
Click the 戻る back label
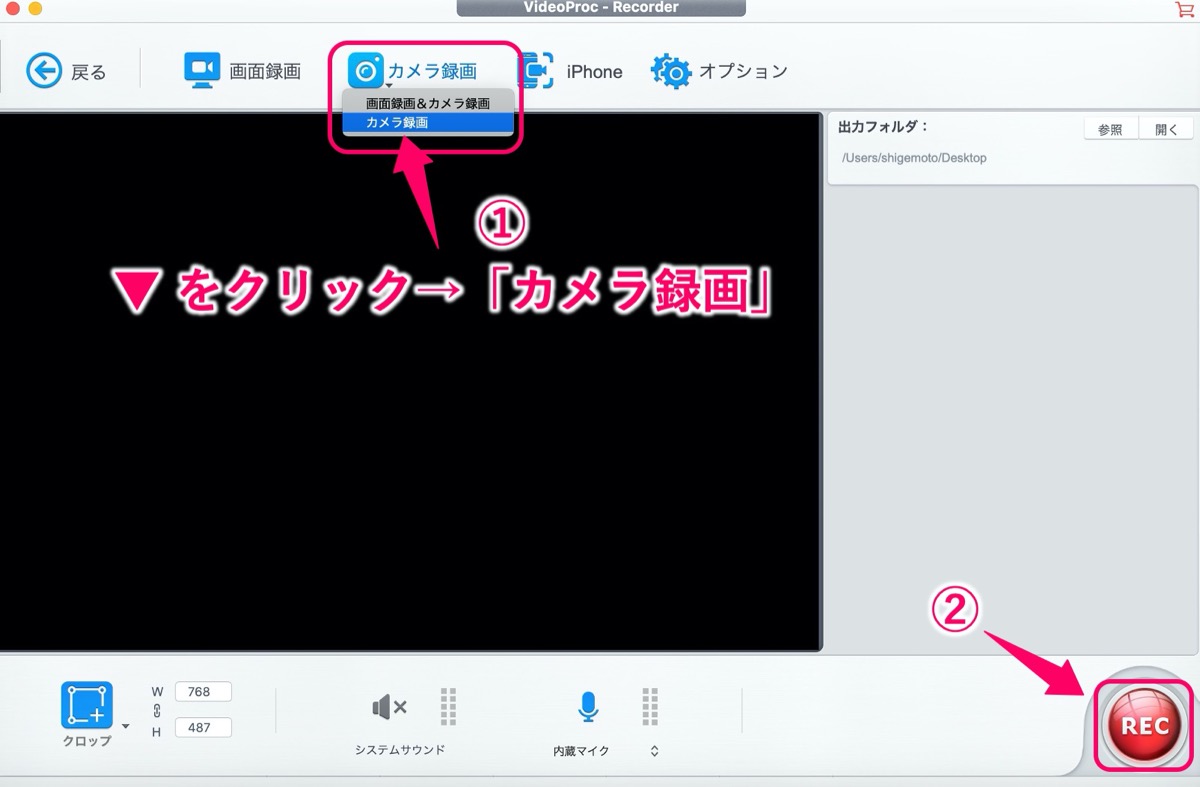[x=89, y=72]
